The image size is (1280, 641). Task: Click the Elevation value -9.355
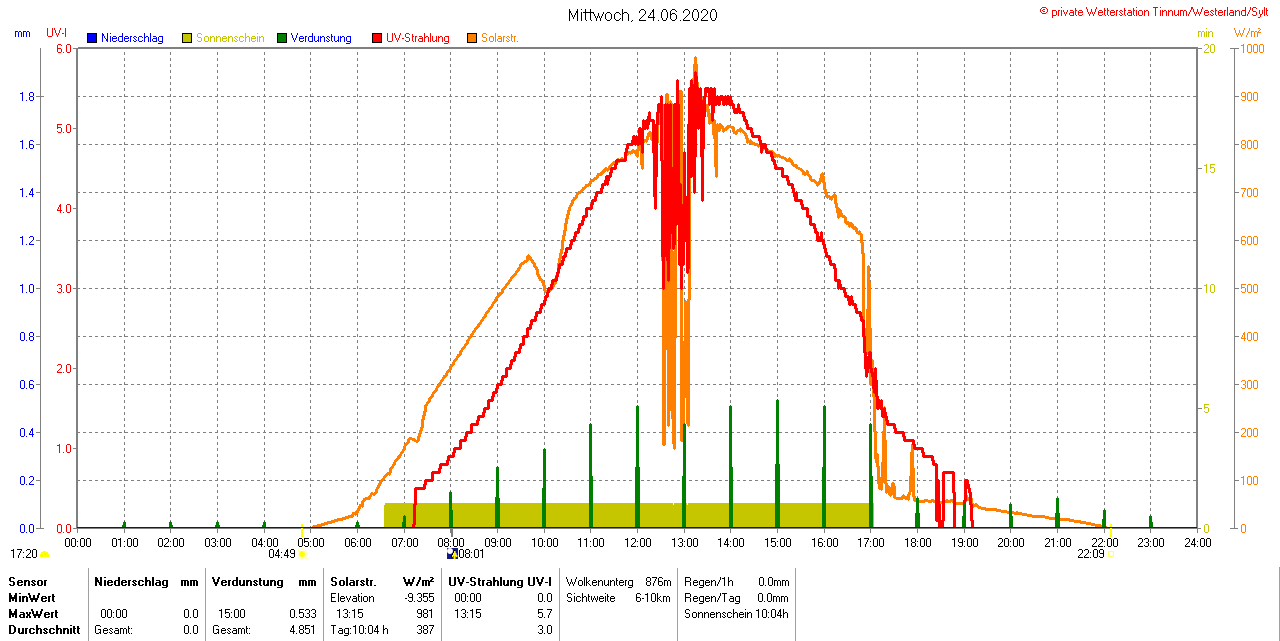(x=417, y=598)
